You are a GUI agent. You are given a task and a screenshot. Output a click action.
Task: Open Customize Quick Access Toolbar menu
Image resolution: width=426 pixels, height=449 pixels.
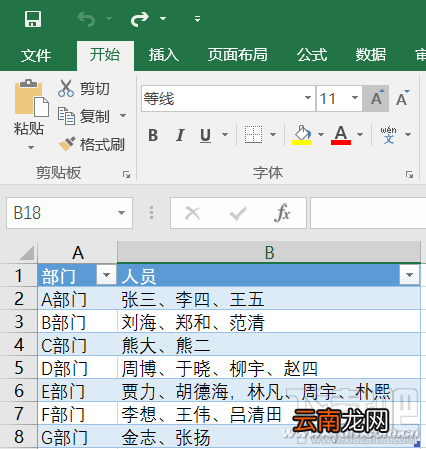point(197,19)
